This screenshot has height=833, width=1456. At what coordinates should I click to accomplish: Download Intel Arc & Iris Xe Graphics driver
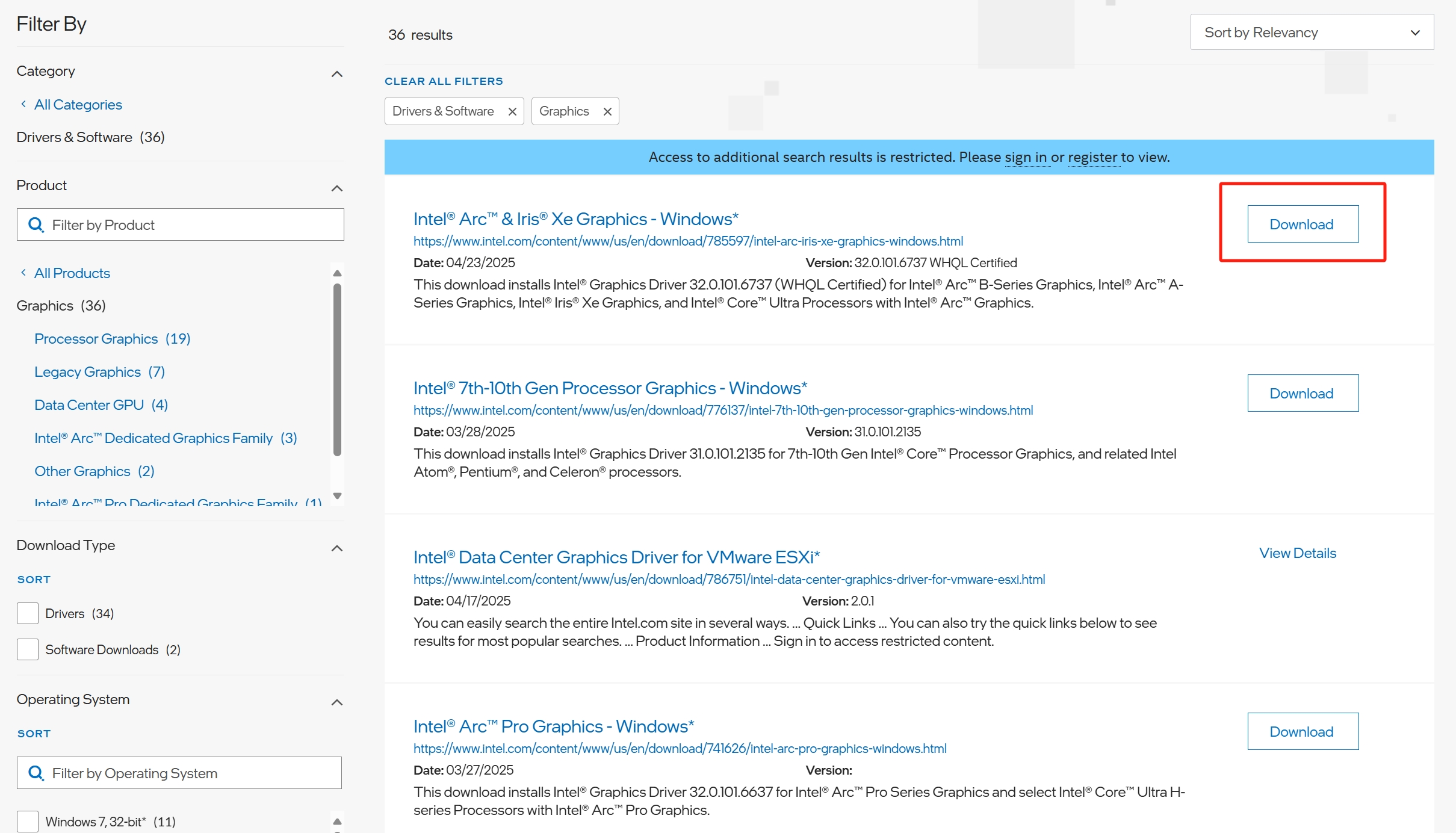click(x=1303, y=224)
